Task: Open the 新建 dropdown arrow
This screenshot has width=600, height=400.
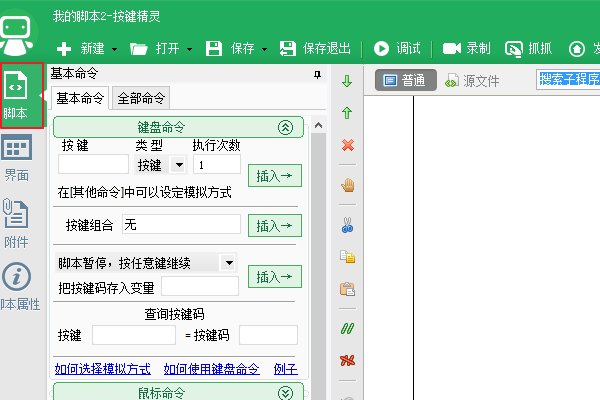Action: [114, 49]
